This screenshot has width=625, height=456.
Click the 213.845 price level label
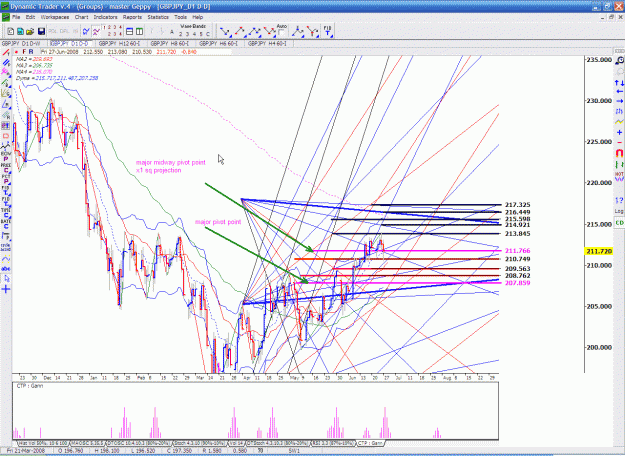tap(517, 234)
